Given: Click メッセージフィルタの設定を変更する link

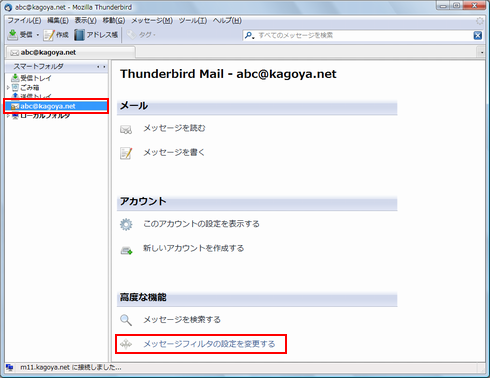Looking at the screenshot, I should 209,344.
